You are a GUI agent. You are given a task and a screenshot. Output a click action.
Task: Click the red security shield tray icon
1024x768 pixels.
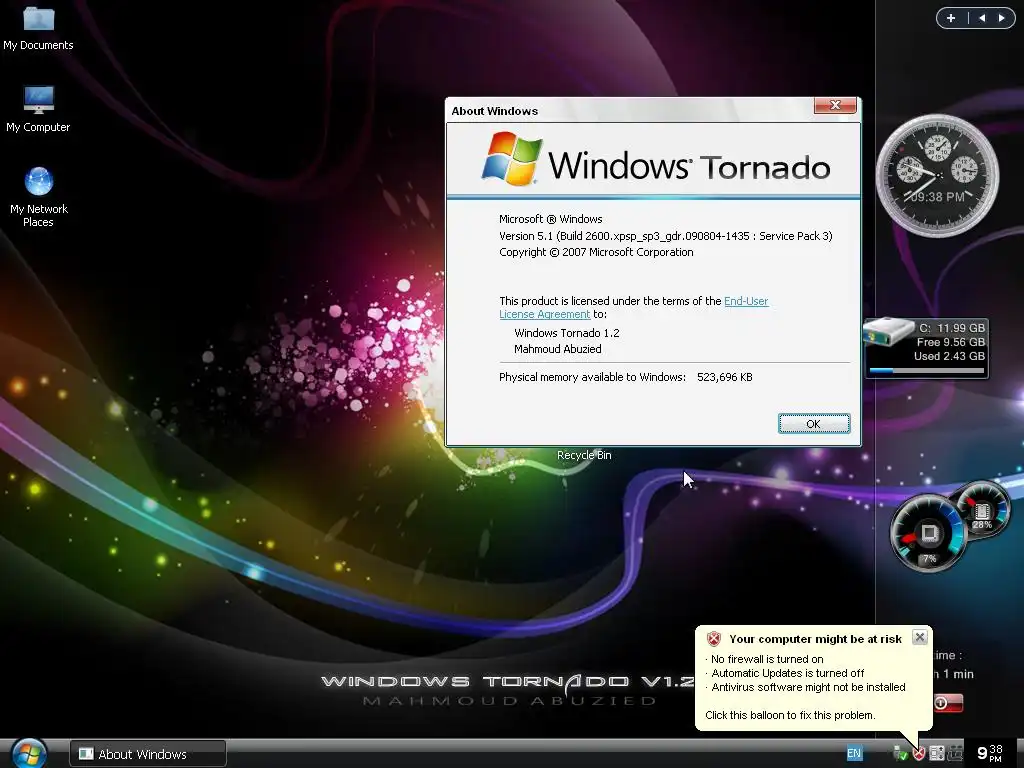click(x=919, y=754)
